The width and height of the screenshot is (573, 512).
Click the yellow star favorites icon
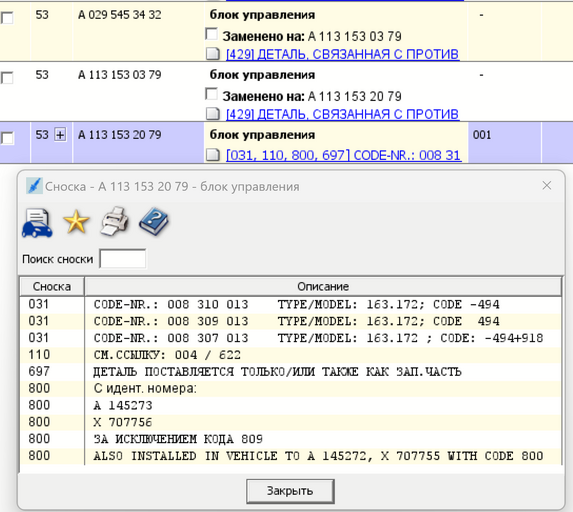click(x=76, y=221)
